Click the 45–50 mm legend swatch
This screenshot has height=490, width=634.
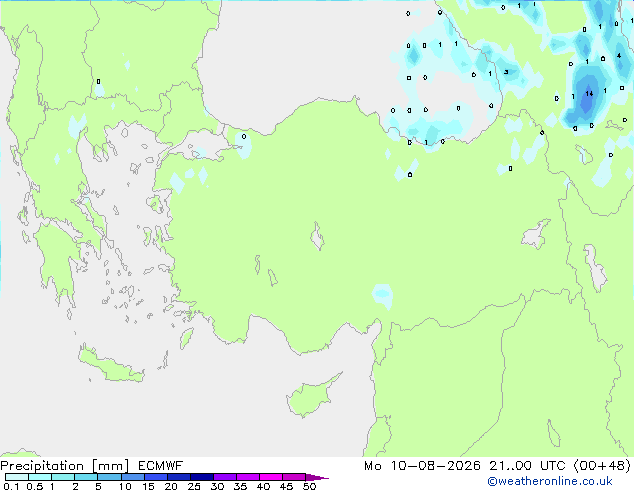(294, 477)
